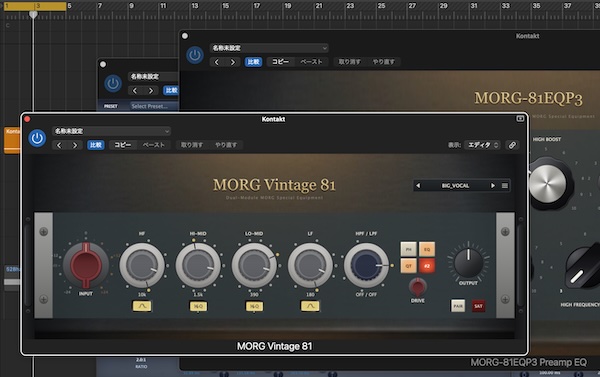The width and height of the screenshot is (600, 377).
Task: Toggle the LO-MID HiQ button
Action: click(x=254, y=306)
